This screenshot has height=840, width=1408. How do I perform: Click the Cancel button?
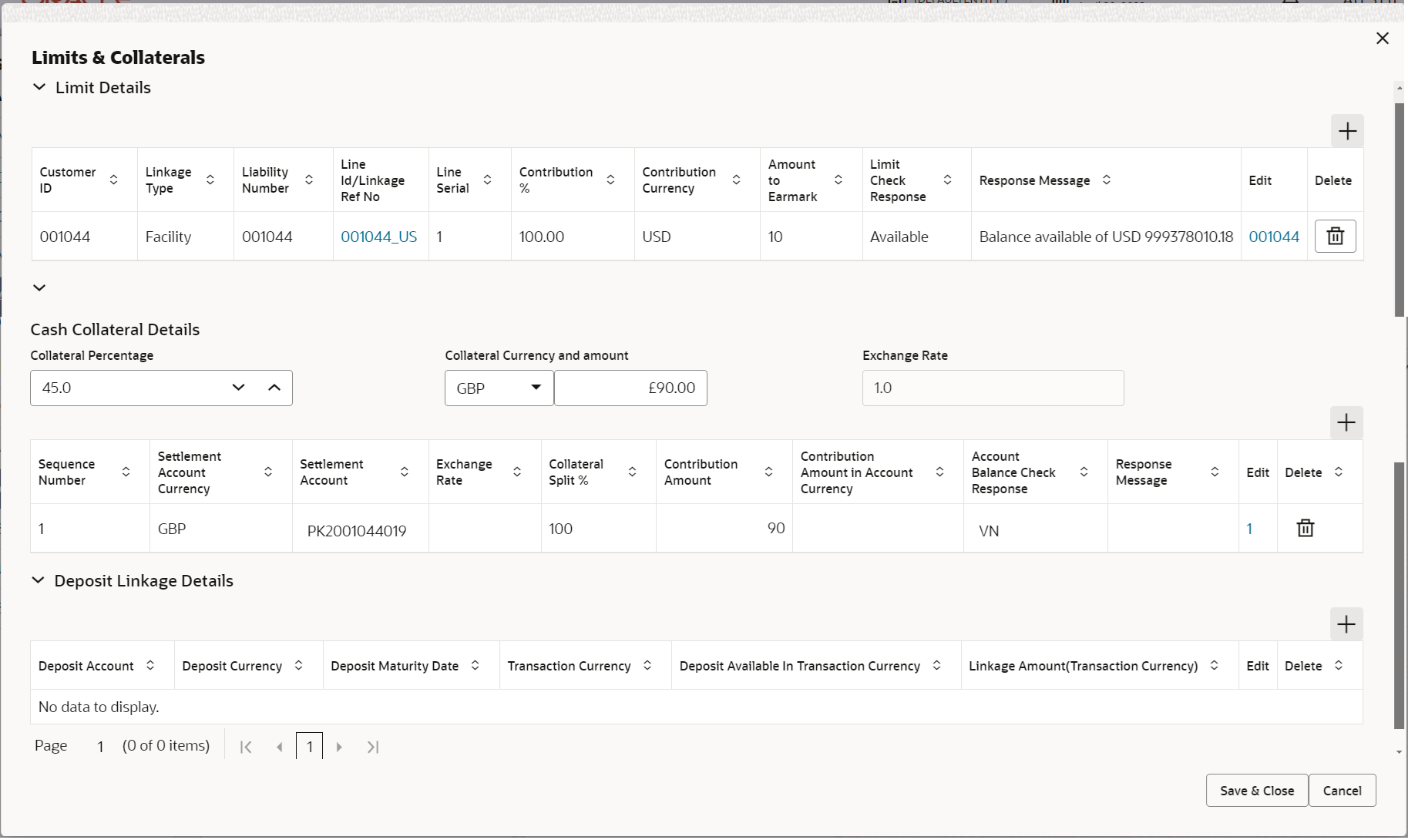tap(1342, 791)
